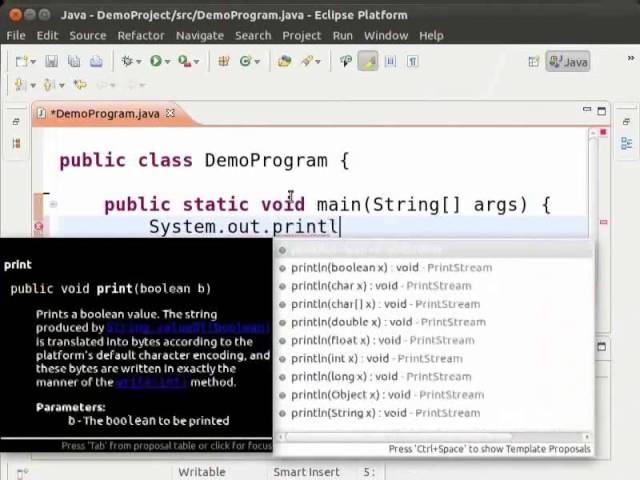The height and width of the screenshot is (480, 640).
Task: Toggle Mark Occurrences highlighter button
Action: point(368,61)
